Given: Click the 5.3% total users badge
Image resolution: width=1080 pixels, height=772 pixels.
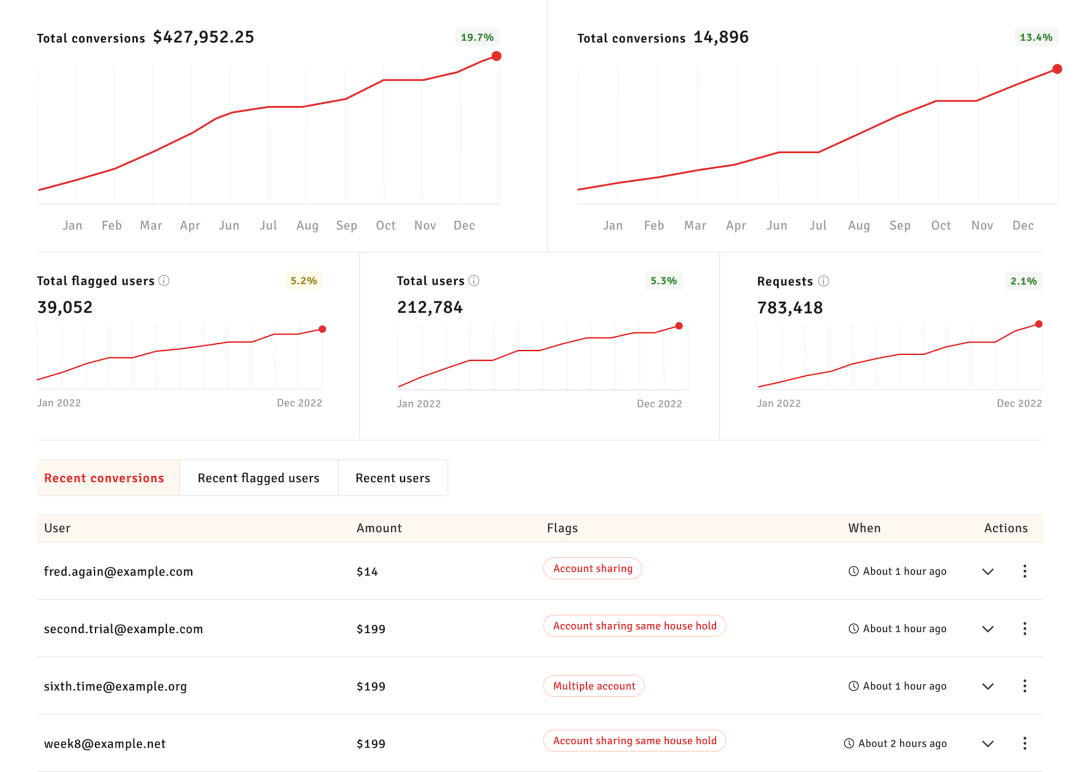Looking at the screenshot, I should 663,280.
